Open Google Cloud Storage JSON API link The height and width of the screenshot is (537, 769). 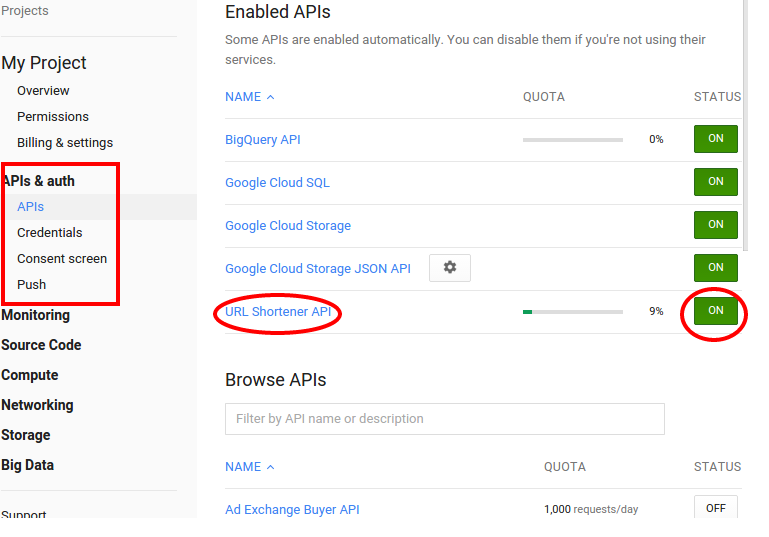coord(318,269)
